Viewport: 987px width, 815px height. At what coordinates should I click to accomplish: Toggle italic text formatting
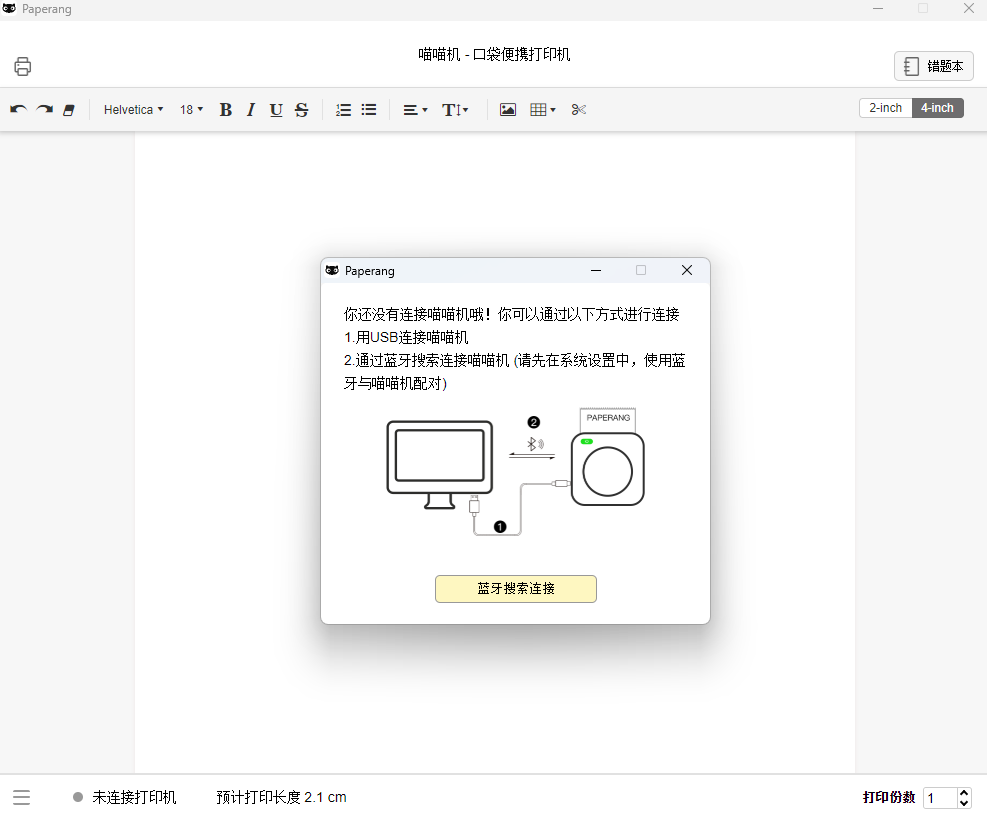[251, 110]
